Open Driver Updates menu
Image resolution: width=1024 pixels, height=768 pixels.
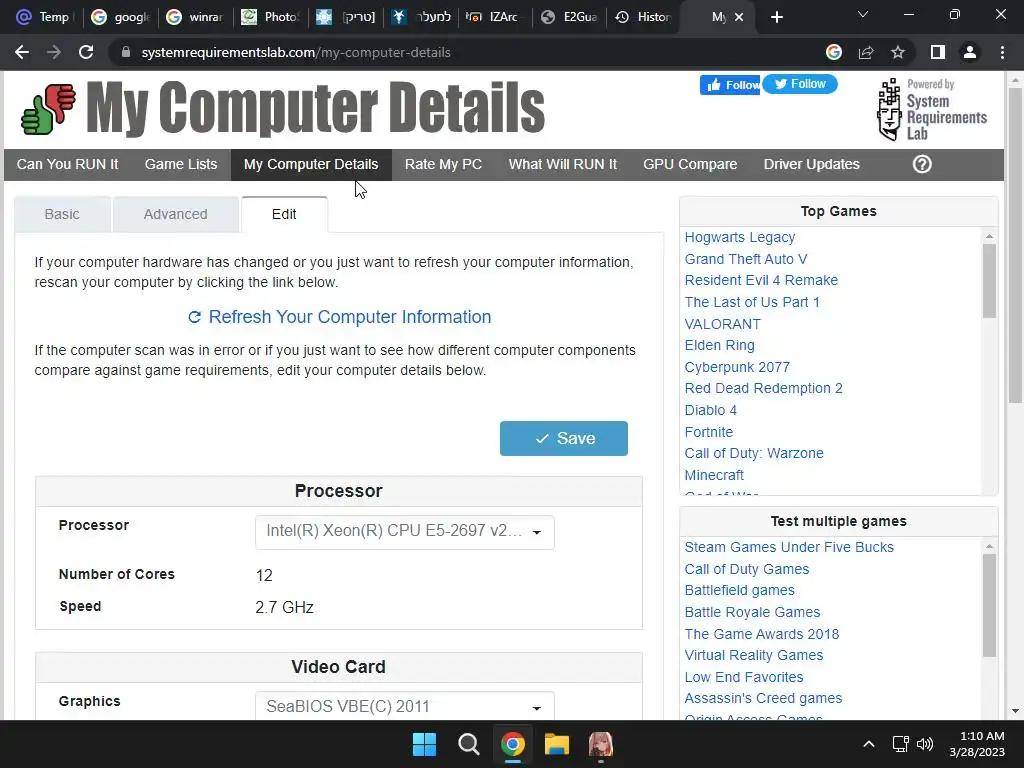tap(811, 165)
